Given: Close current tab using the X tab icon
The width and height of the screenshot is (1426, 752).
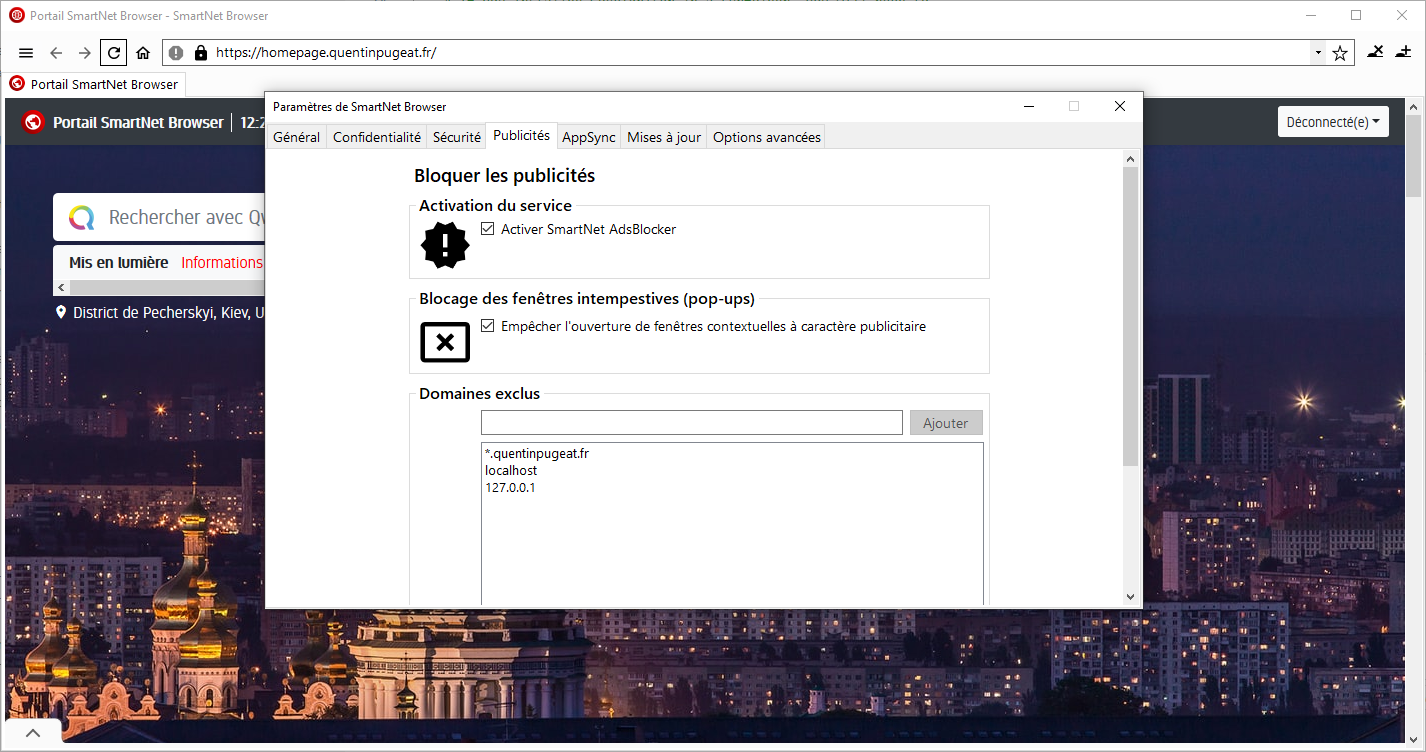Looking at the screenshot, I should pyautogui.click(x=1377, y=52).
